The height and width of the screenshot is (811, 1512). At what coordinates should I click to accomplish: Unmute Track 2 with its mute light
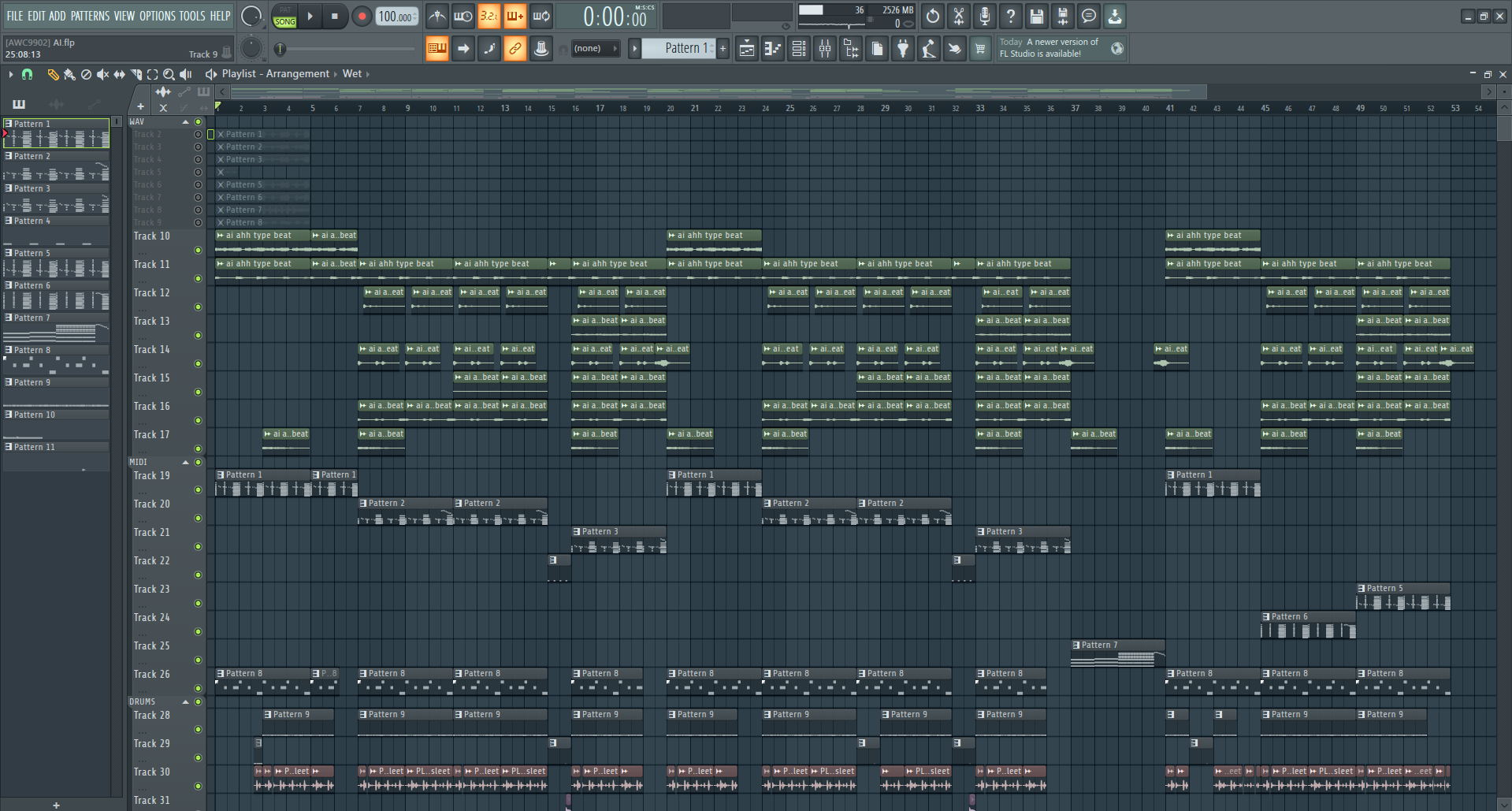click(x=199, y=135)
